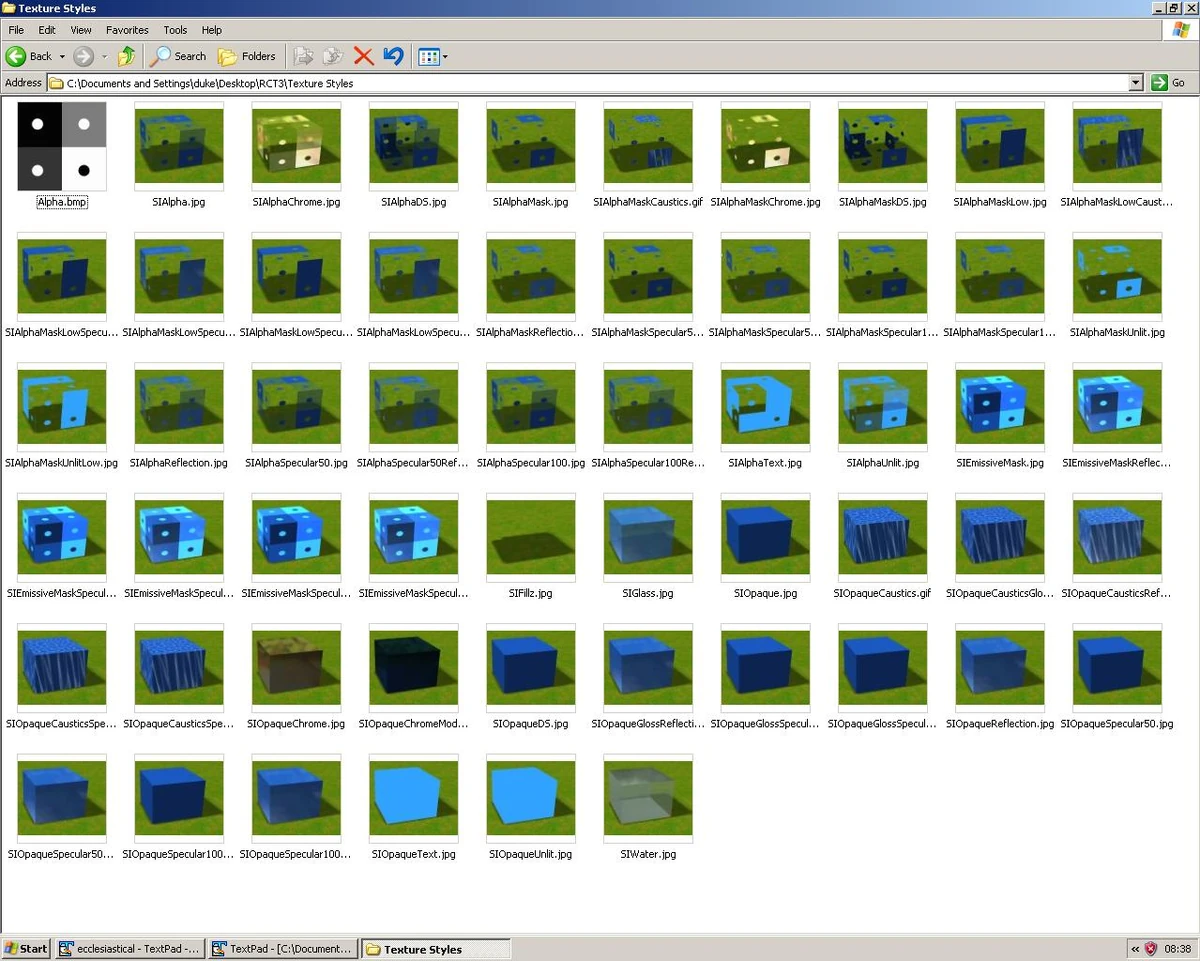Screen dimensions: 1200x961
Task: Go up one folder level
Action: pyautogui.click(x=126, y=56)
